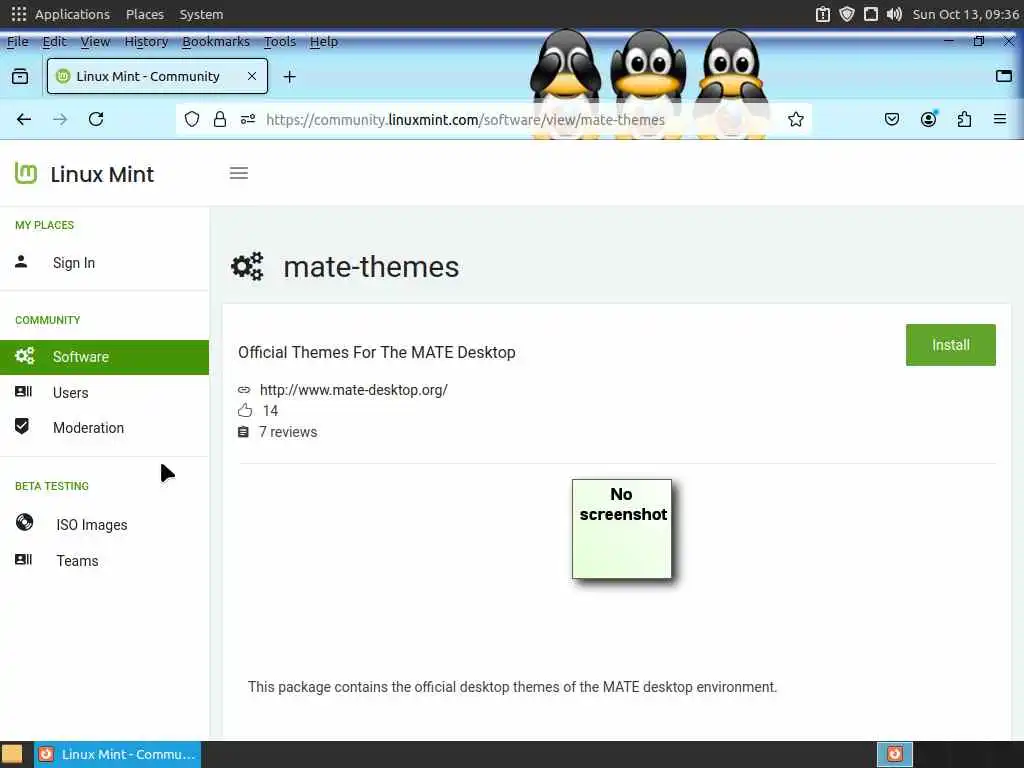Click the likes count 14
This screenshot has width=1024, height=768.
click(x=270, y=411)
